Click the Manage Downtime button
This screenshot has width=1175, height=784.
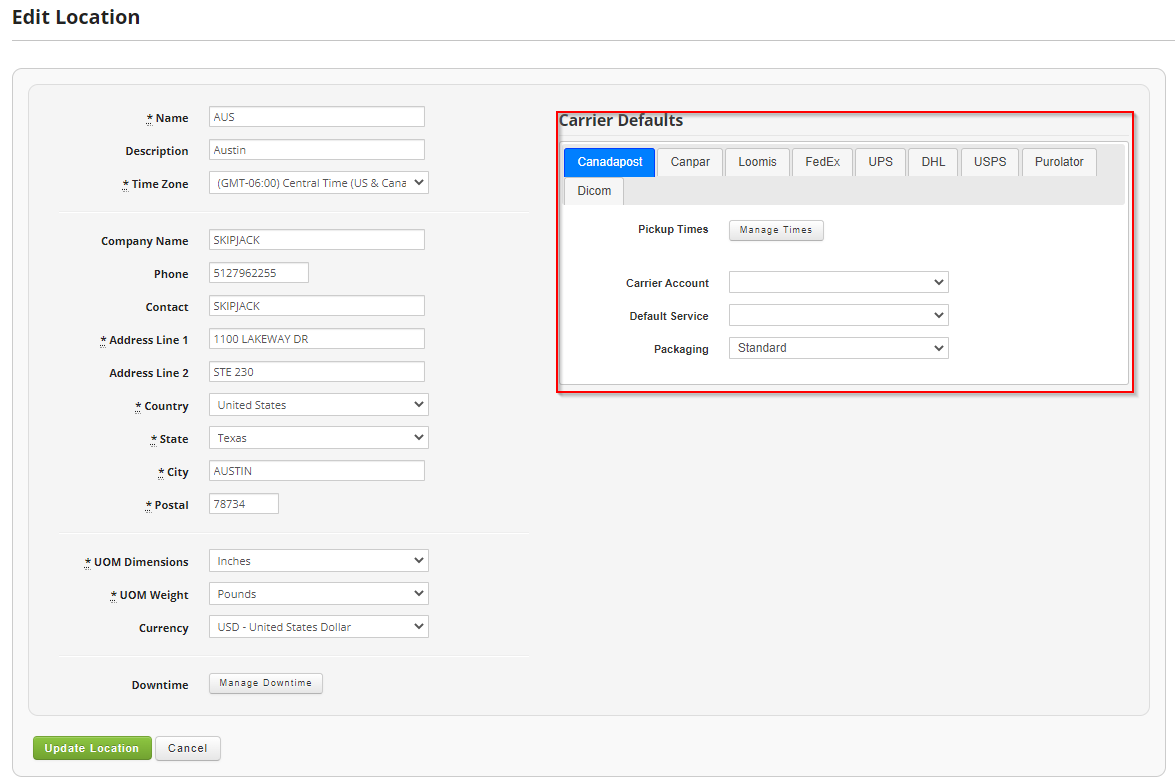(x=265, y=683)
